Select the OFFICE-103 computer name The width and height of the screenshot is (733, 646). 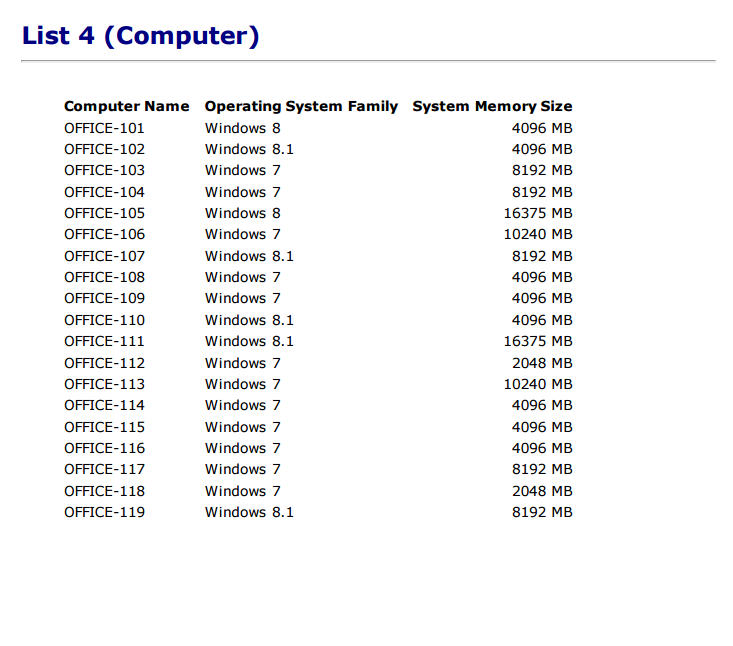coord(104,170)
